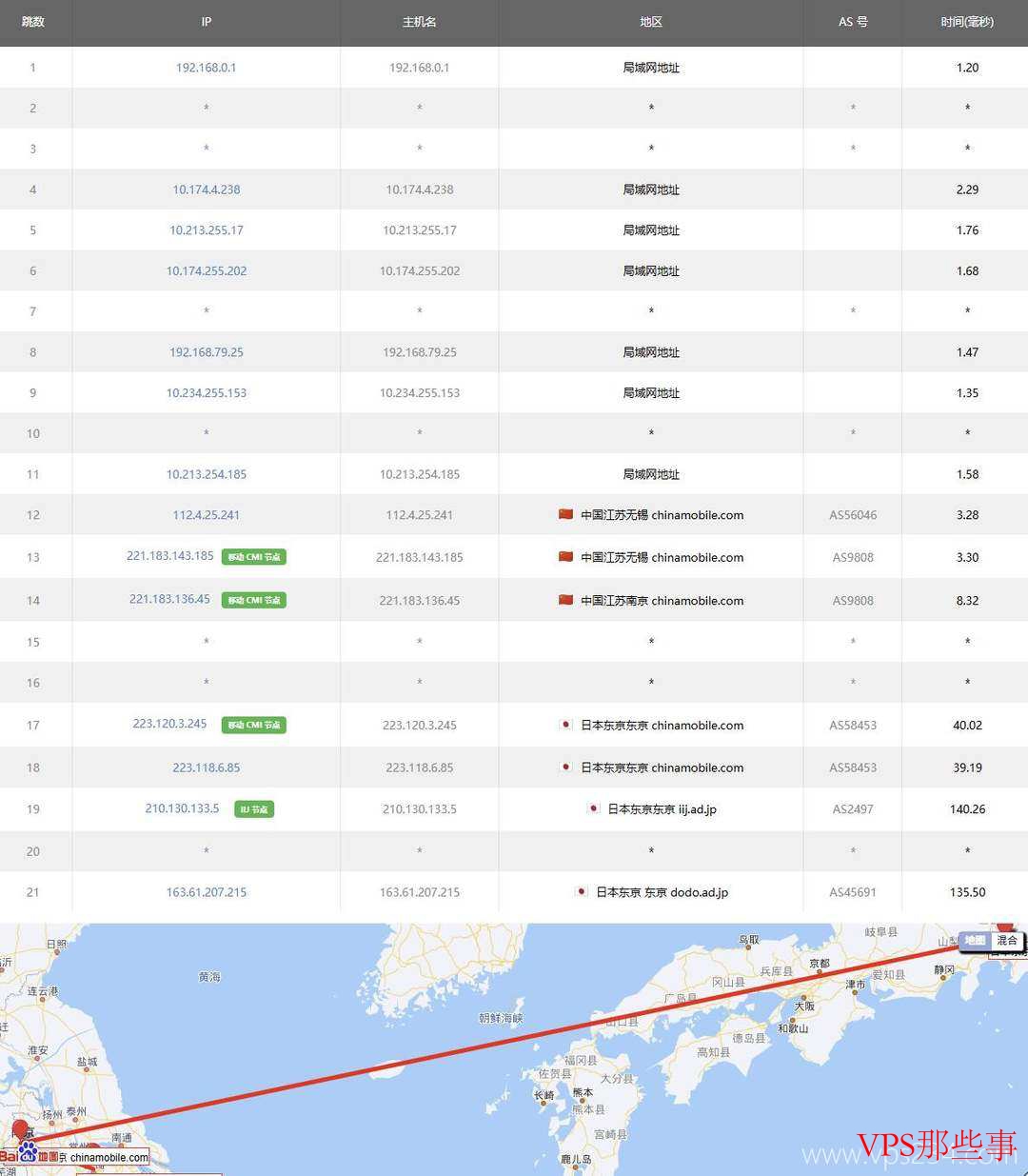The height and width of the screenshot is (1176, 1028).
Task: Open IP link 223.118.6.85 in IP column
Action: tap(207, 767)
